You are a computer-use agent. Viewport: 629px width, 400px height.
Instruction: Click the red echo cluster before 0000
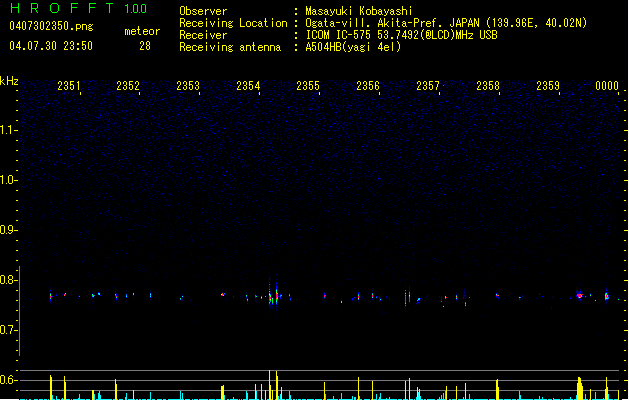coord(579,295)
